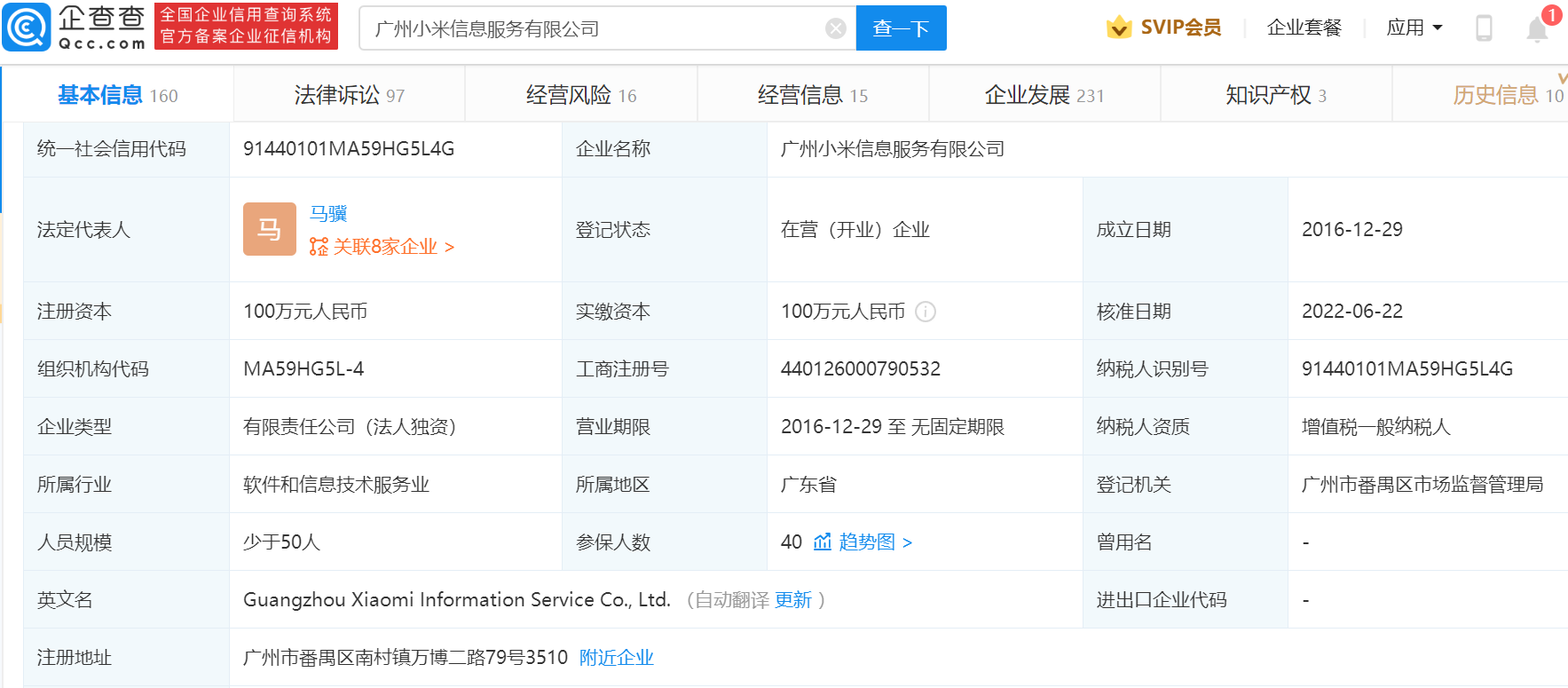This screenshot has width=1568, height=688.
Task: Open legal representative 马骥 link
Action: (x=328, y=214)
